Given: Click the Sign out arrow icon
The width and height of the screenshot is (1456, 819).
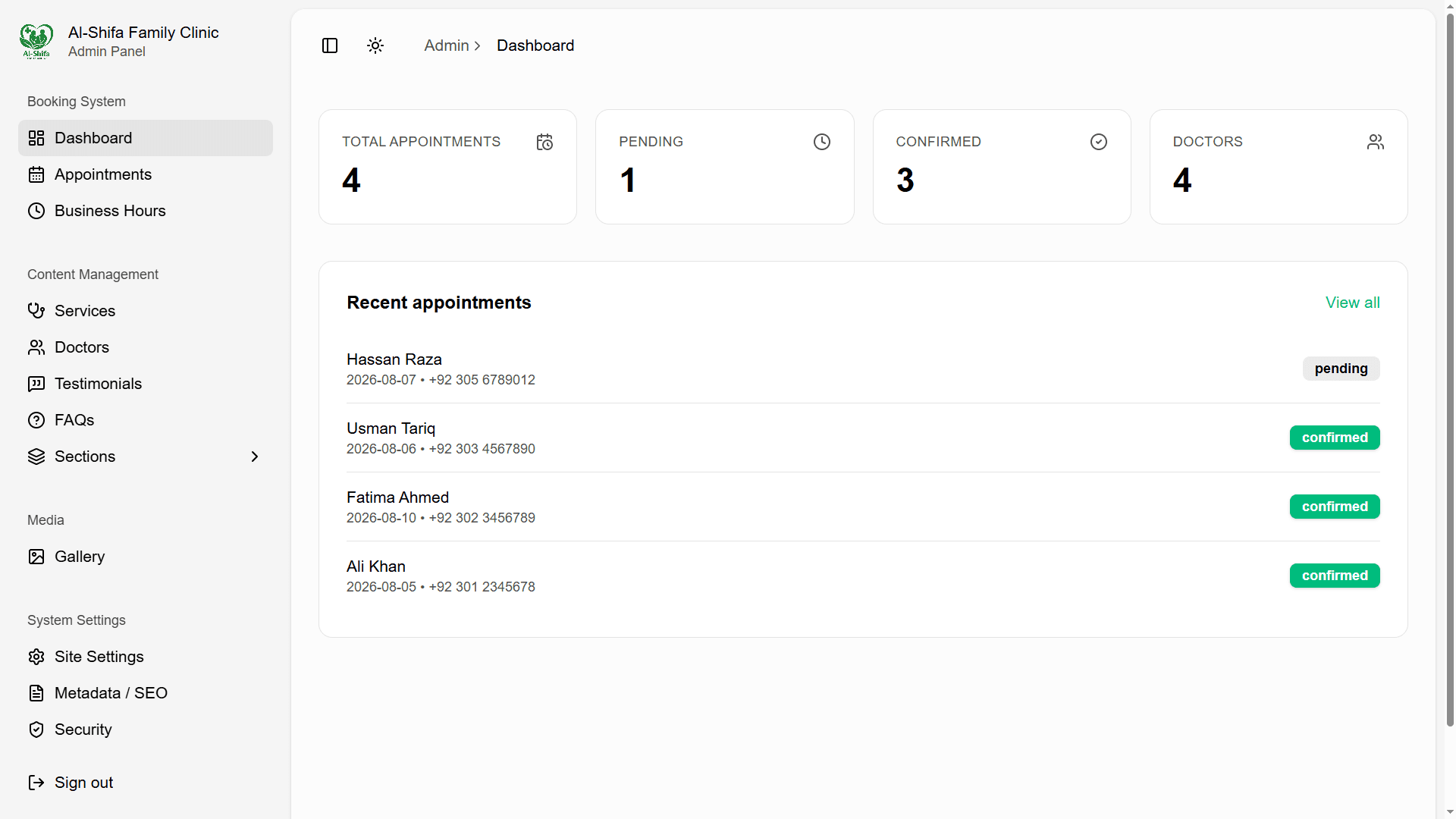Looking at the screenshot, I should (36, 783).
